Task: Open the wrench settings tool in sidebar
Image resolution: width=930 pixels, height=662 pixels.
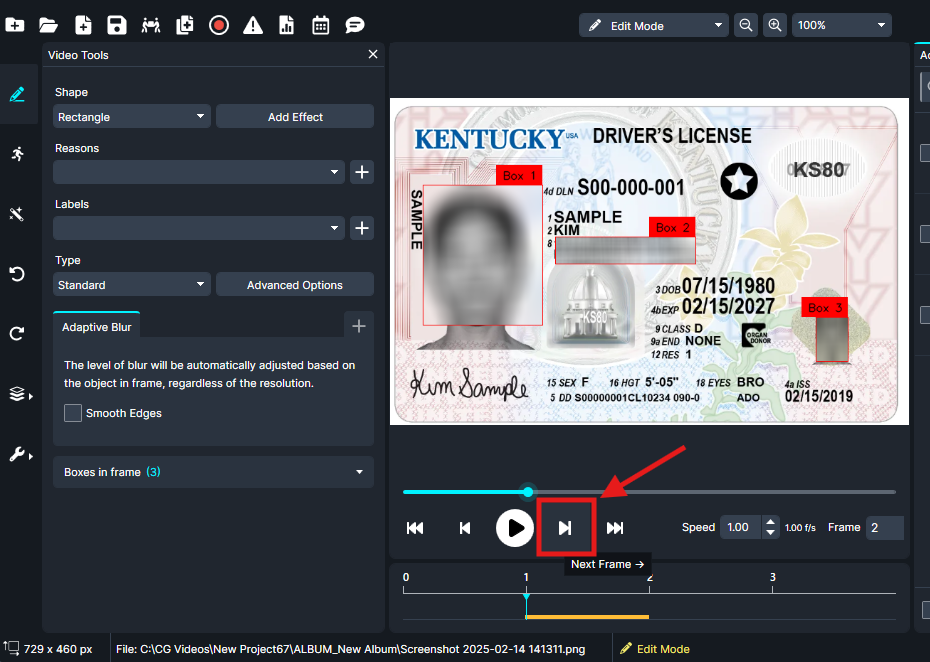Action: (18, 454)
